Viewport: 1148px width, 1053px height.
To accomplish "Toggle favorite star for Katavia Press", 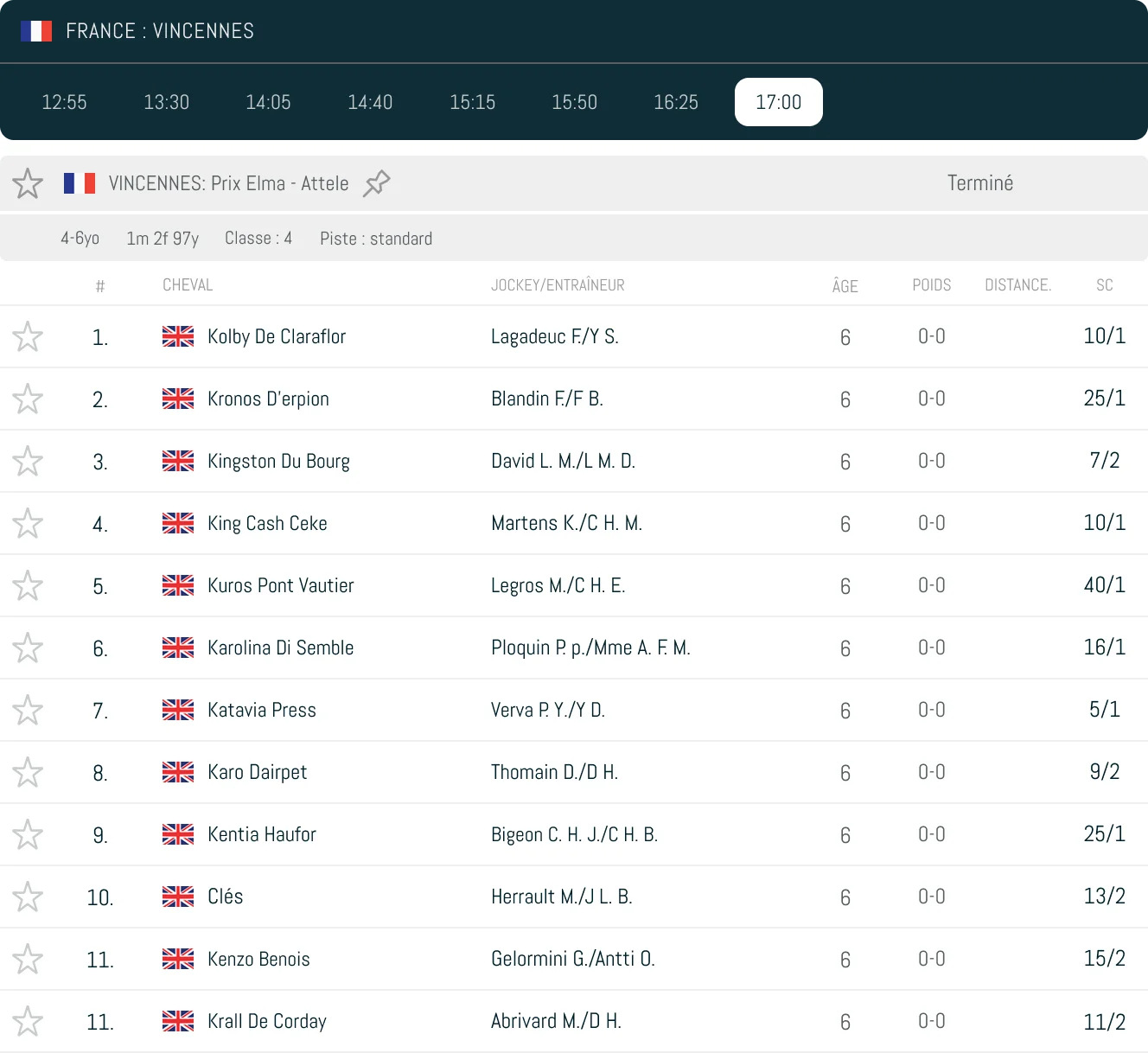I will tap(28, 710).
